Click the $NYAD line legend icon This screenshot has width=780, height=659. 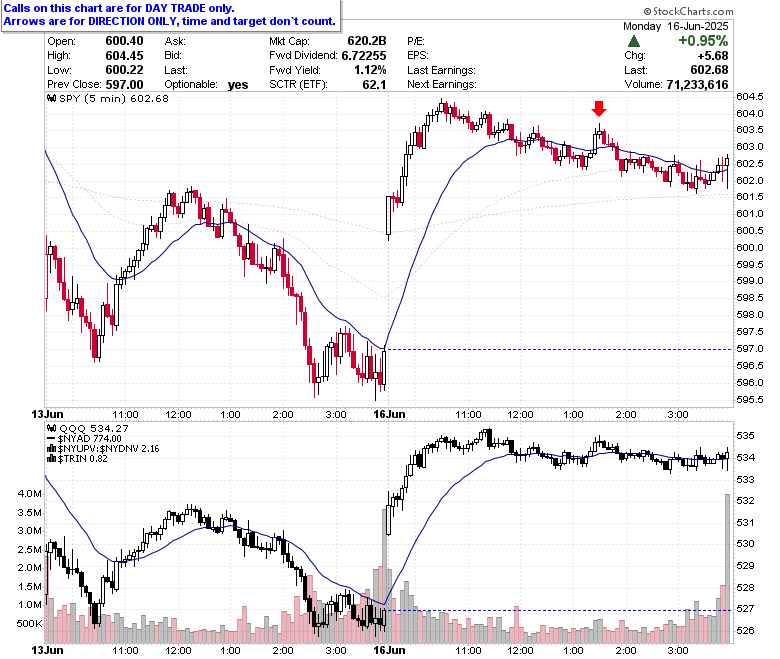tap(52, 439)
